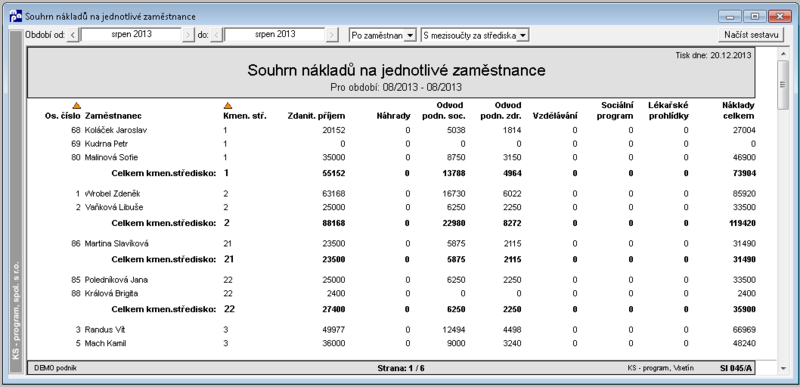Click the 'Strana: 1 / 6' page indicator
This screenshot has height=387, width=800.
tap(401, 368)
